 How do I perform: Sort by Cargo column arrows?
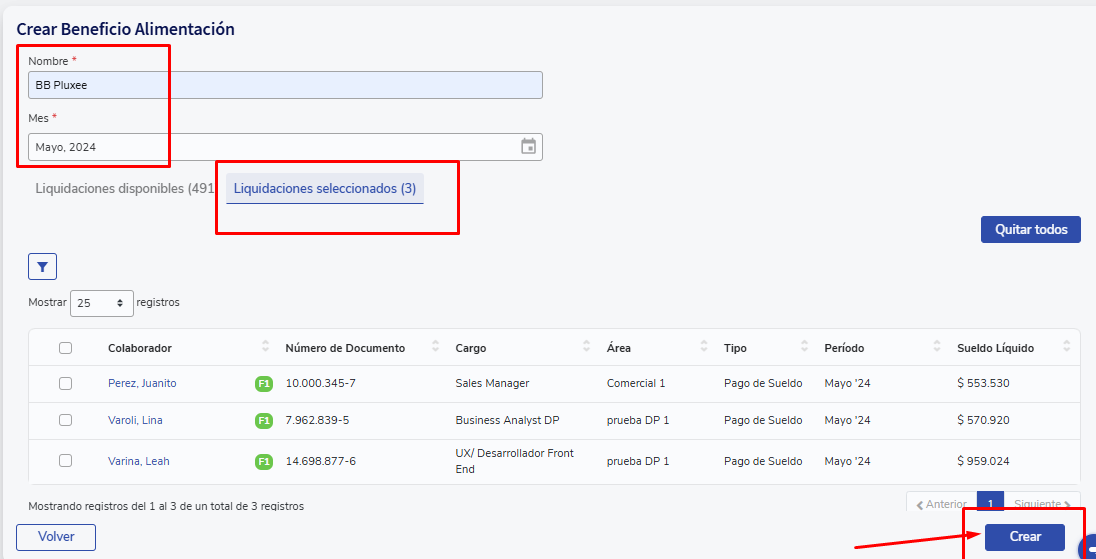tap(586, 347)
